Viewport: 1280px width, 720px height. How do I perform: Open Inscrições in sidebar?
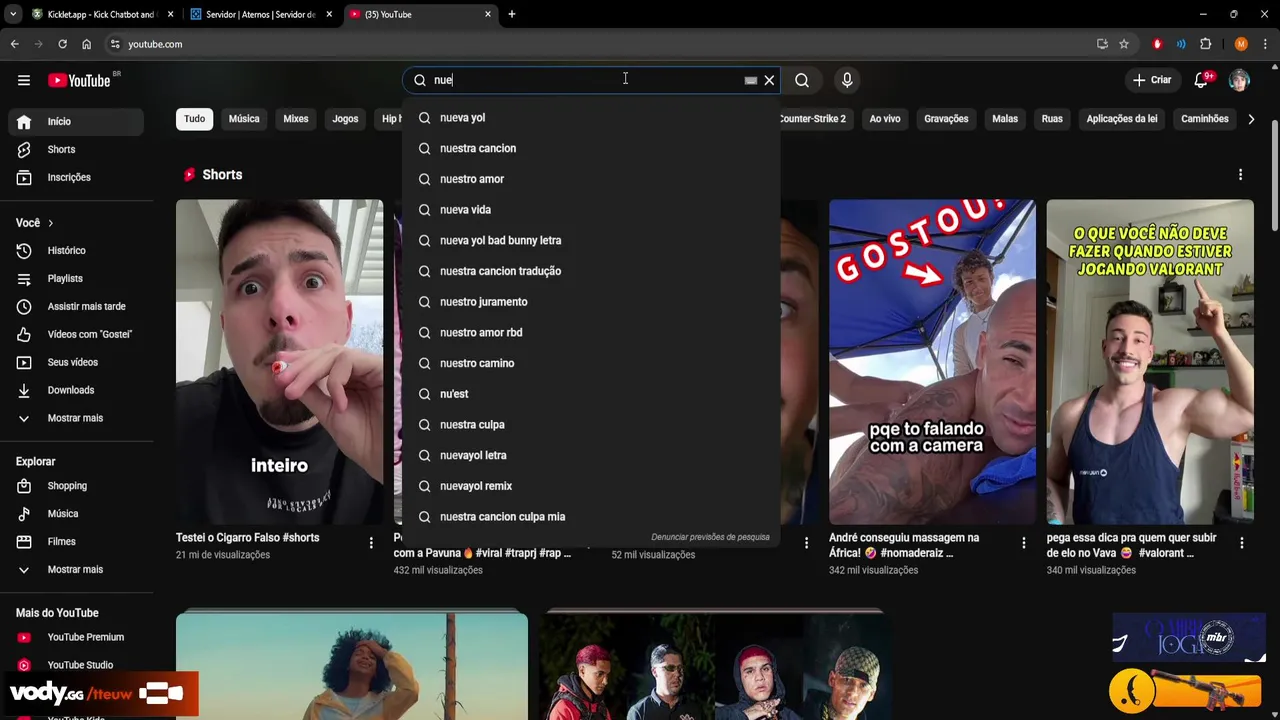pos(76,177)
